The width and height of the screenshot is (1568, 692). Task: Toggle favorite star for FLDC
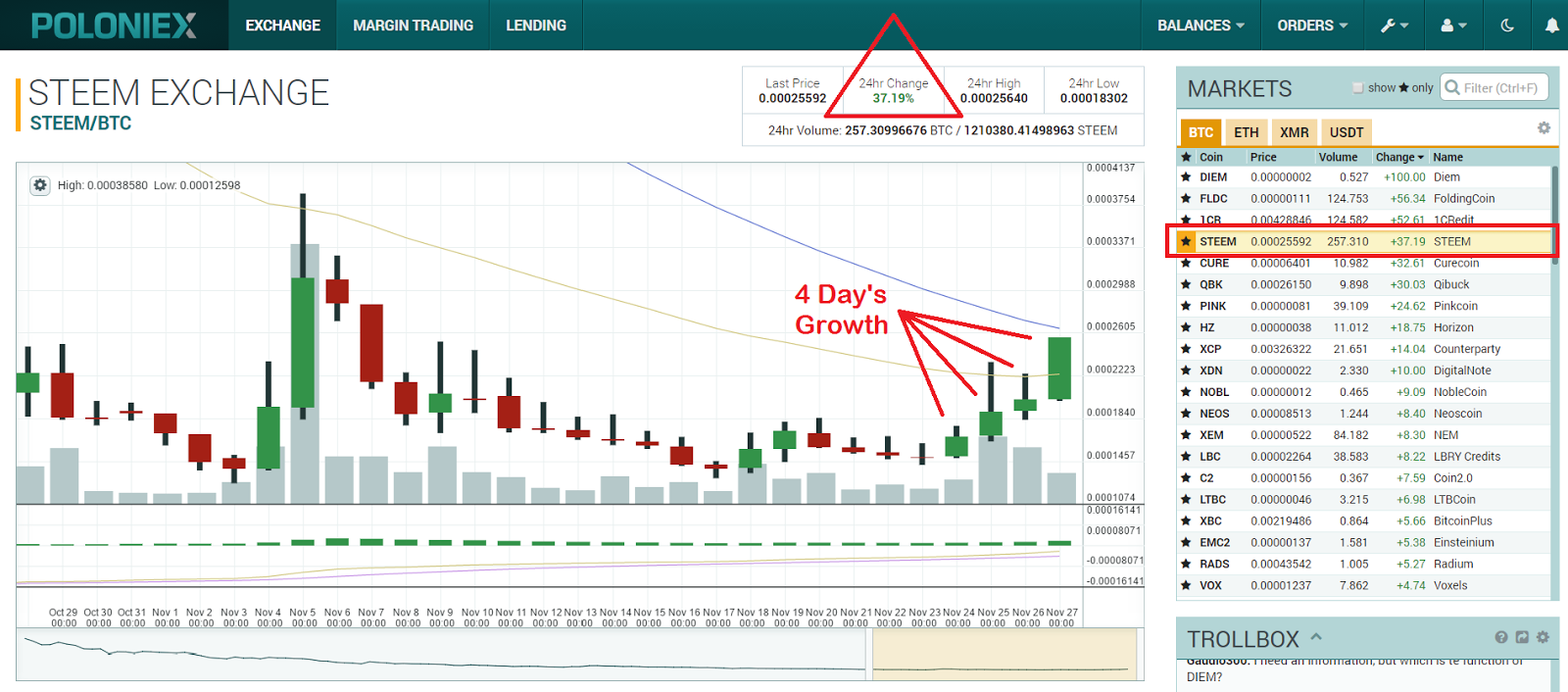point(1186,199)
